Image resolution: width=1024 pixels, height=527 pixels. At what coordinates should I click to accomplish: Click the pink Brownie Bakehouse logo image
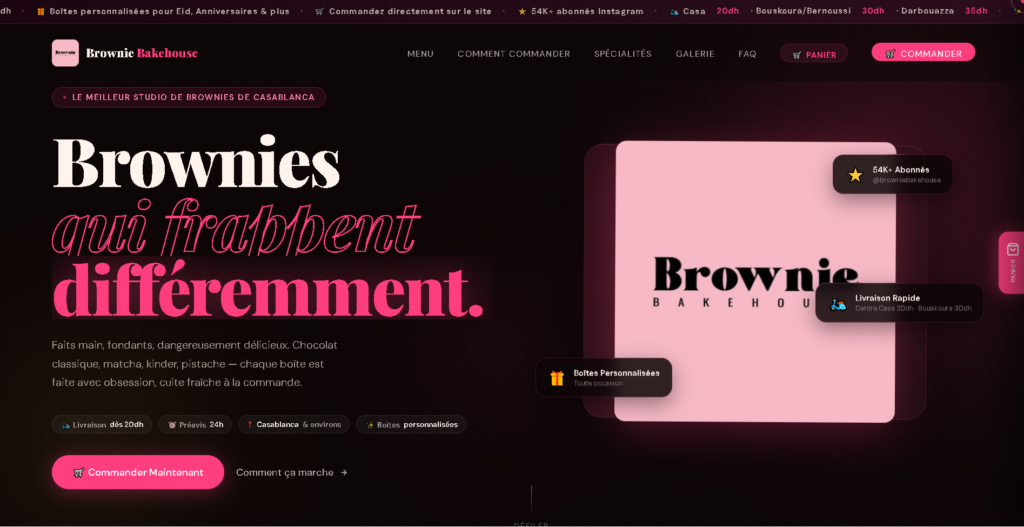(754, 281)
